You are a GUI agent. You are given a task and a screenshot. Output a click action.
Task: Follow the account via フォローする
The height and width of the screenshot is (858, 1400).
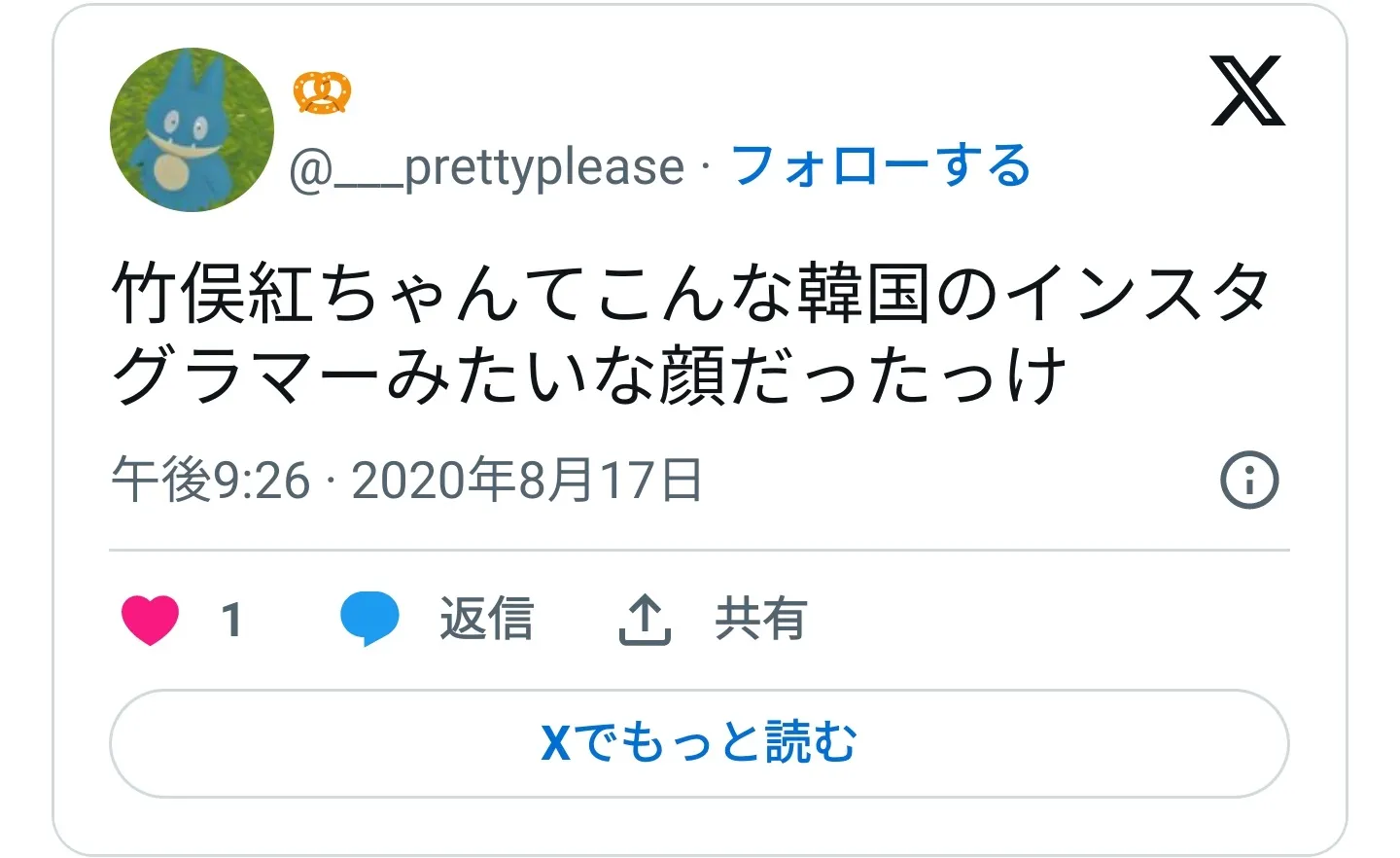point(881,165)
